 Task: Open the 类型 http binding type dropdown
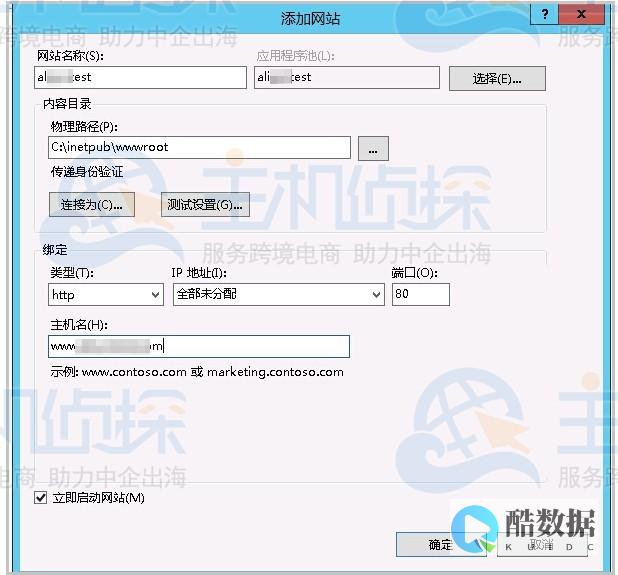point(106,294)
